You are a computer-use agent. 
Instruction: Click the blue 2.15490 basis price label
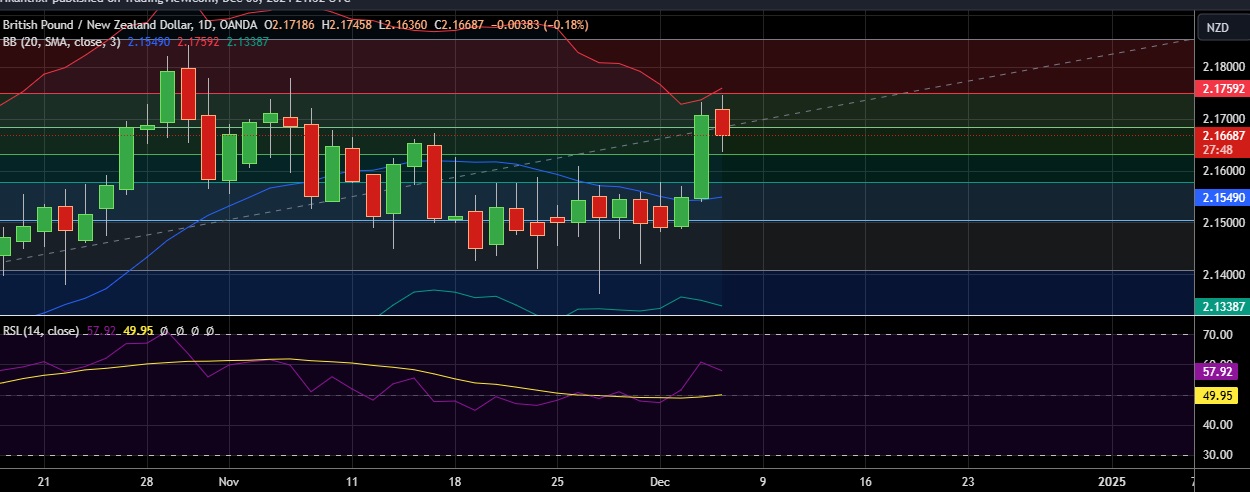pos(1221,198)
